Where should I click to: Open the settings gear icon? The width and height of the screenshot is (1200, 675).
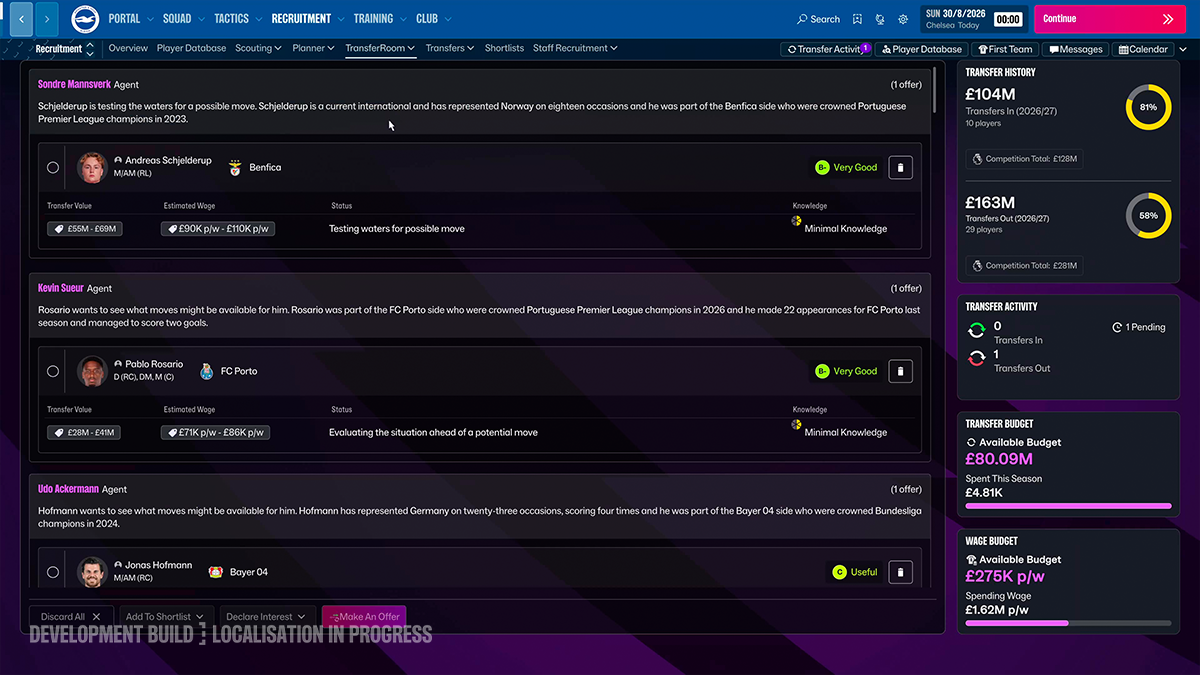coord(903,19)
